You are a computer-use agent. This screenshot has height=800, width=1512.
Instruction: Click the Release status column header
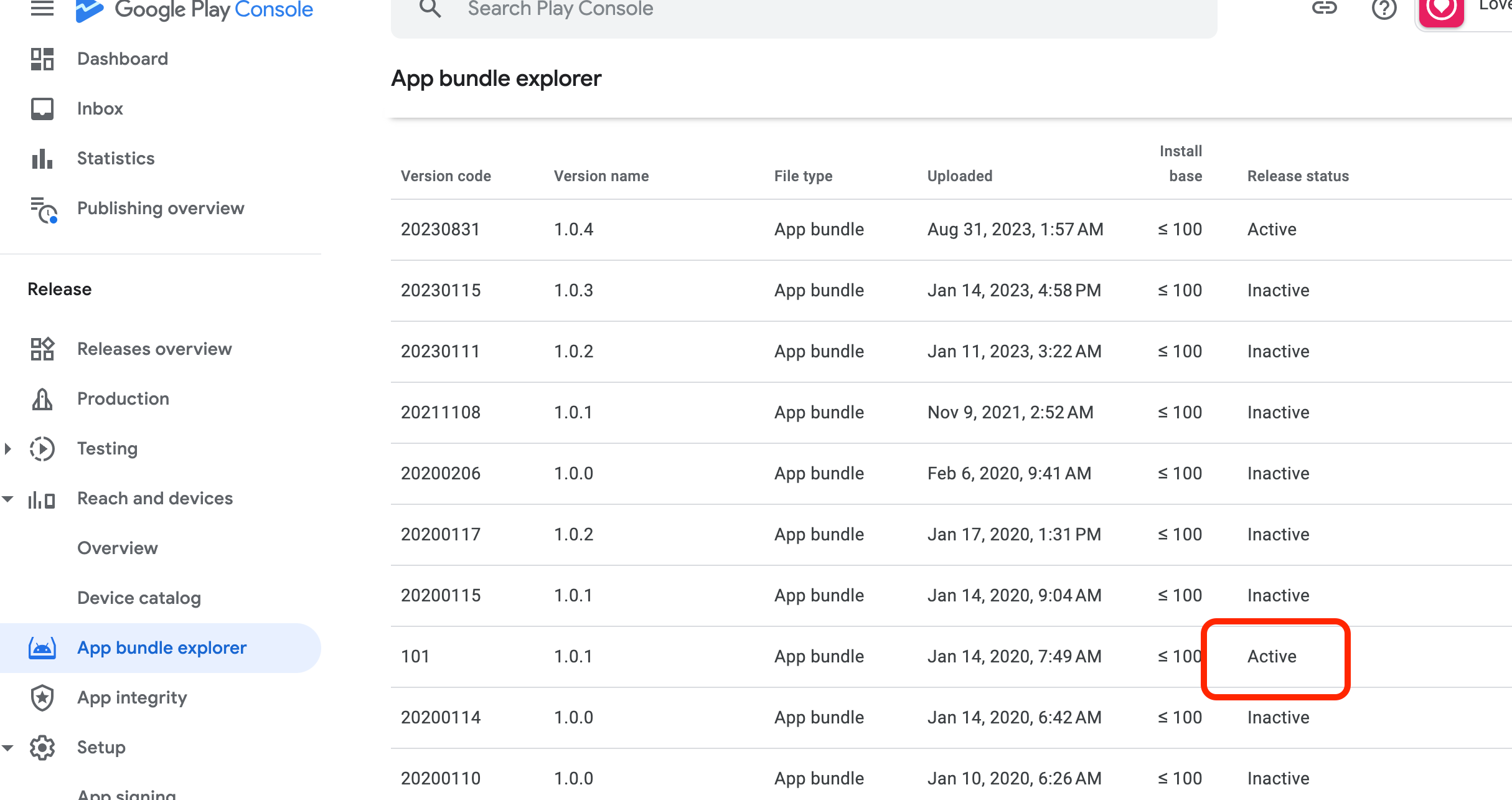pyautogui.click(x=1298, y=176)
